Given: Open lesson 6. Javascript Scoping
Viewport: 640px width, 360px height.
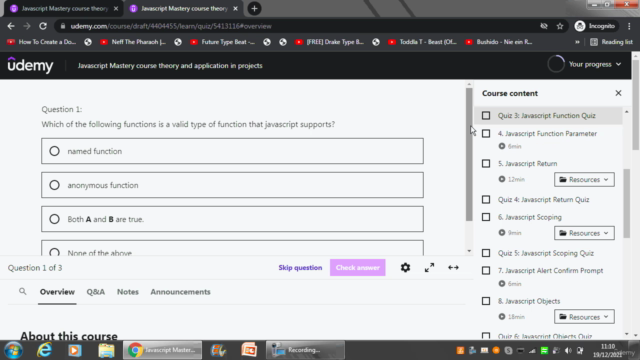Looking at the screenshot, I should pos(529,217).
